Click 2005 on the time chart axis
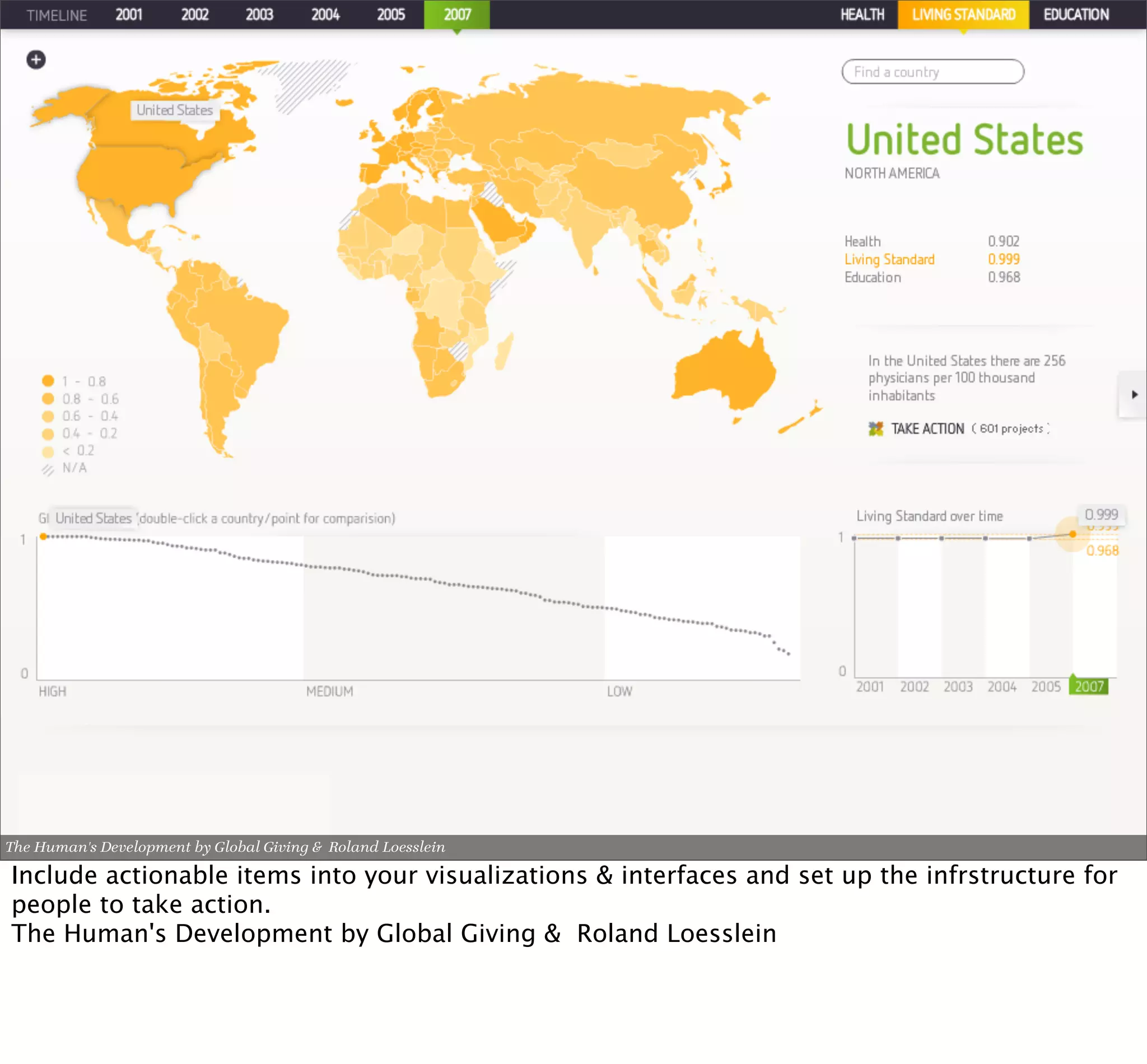1147x1064 pixels. 1046,687
